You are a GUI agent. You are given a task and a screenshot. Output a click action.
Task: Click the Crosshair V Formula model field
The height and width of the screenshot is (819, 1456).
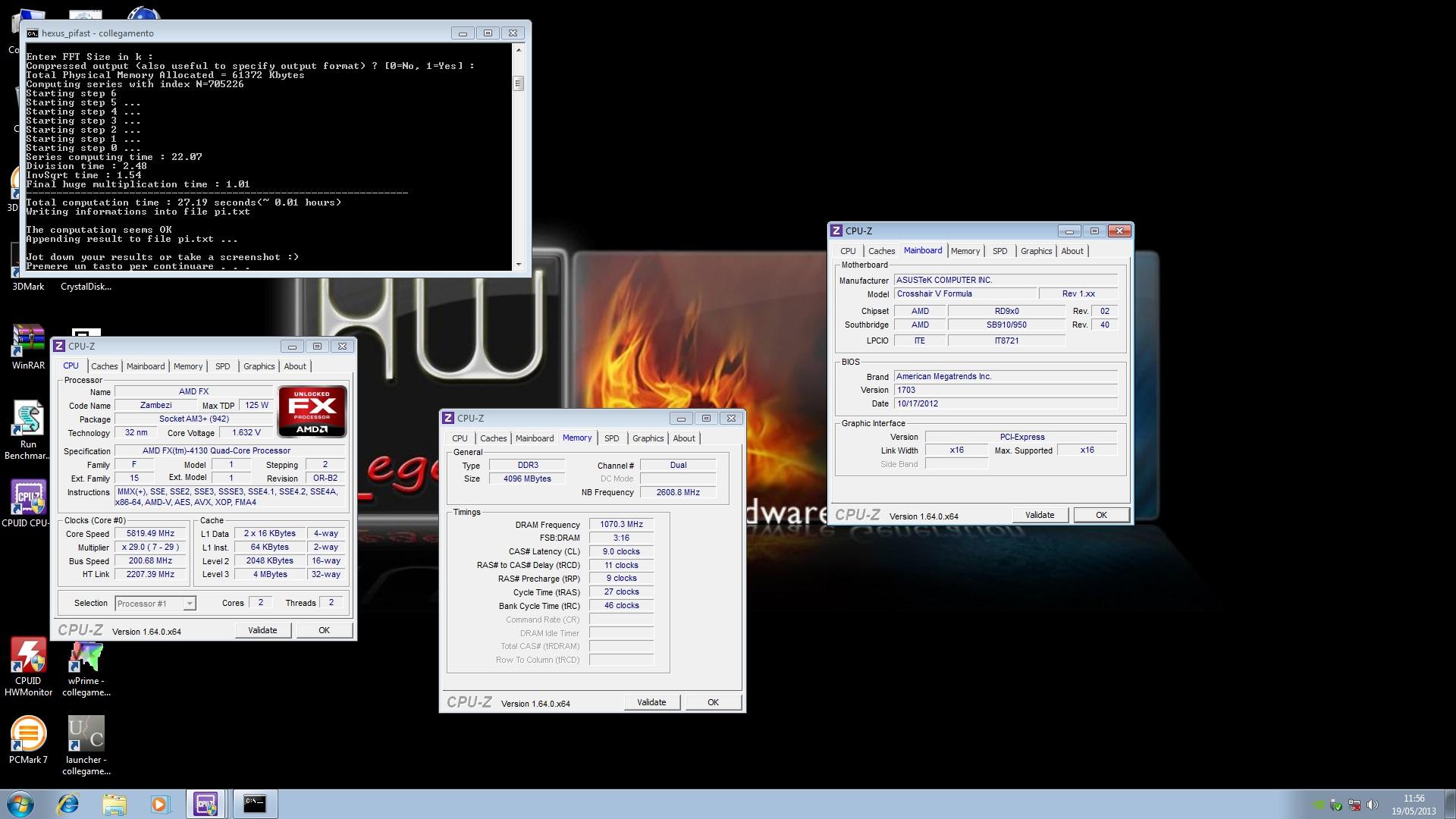point(965,294)
